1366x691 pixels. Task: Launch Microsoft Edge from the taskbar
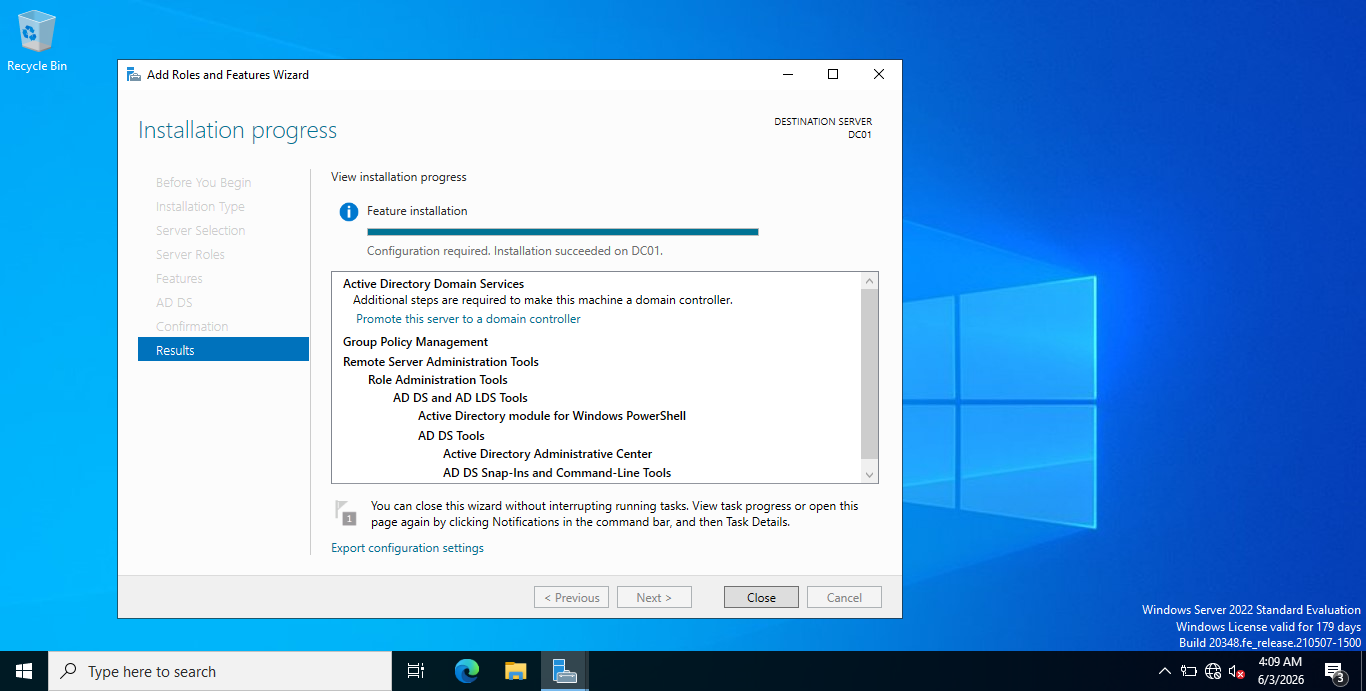point(467,671)
